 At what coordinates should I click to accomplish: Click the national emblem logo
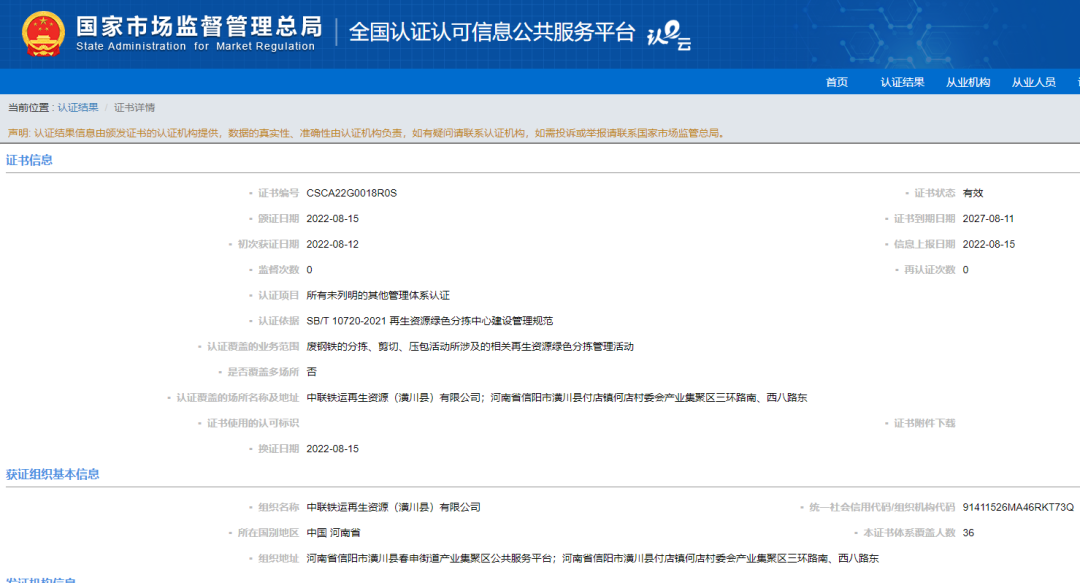pos(43,34)
